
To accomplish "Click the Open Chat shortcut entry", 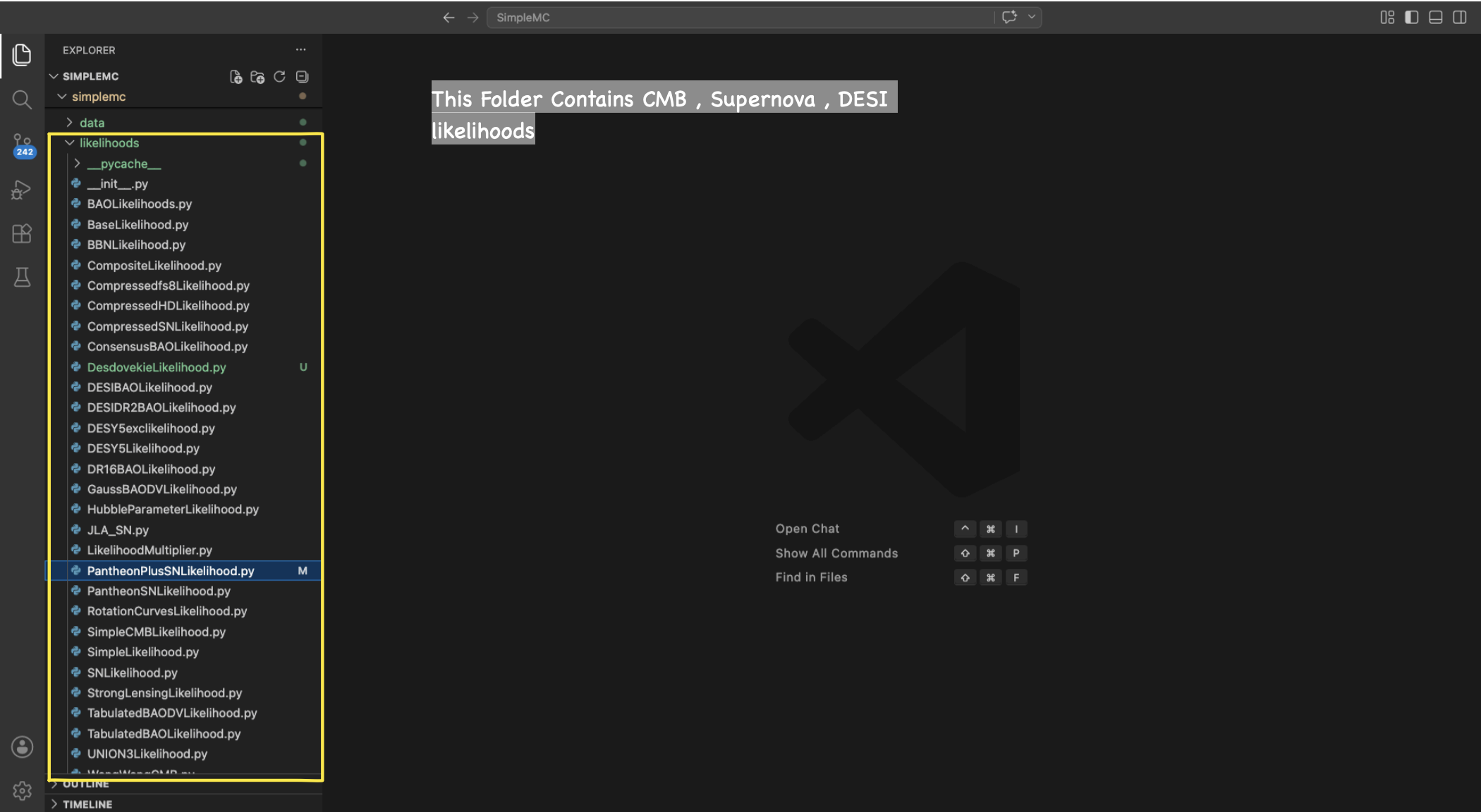I will point(807,529).
